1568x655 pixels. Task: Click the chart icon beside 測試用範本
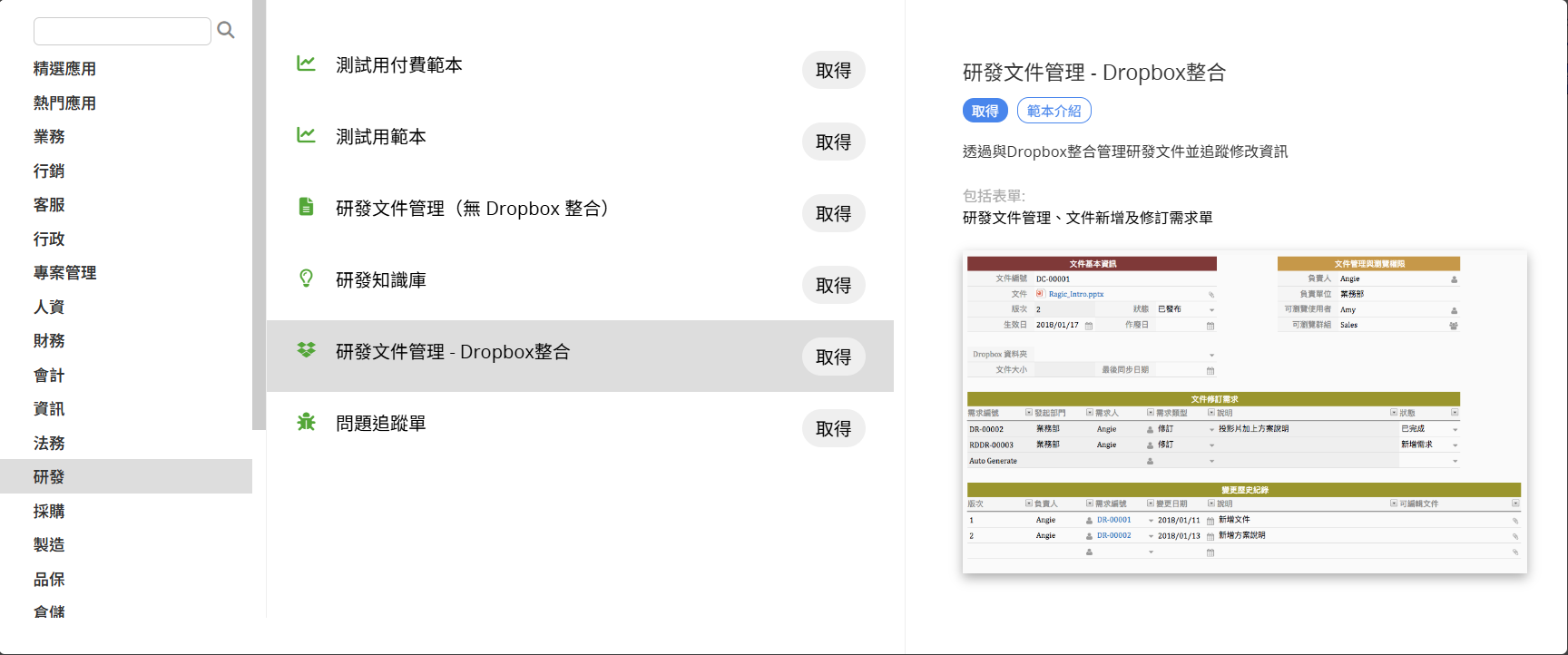[x=307, y=135]
